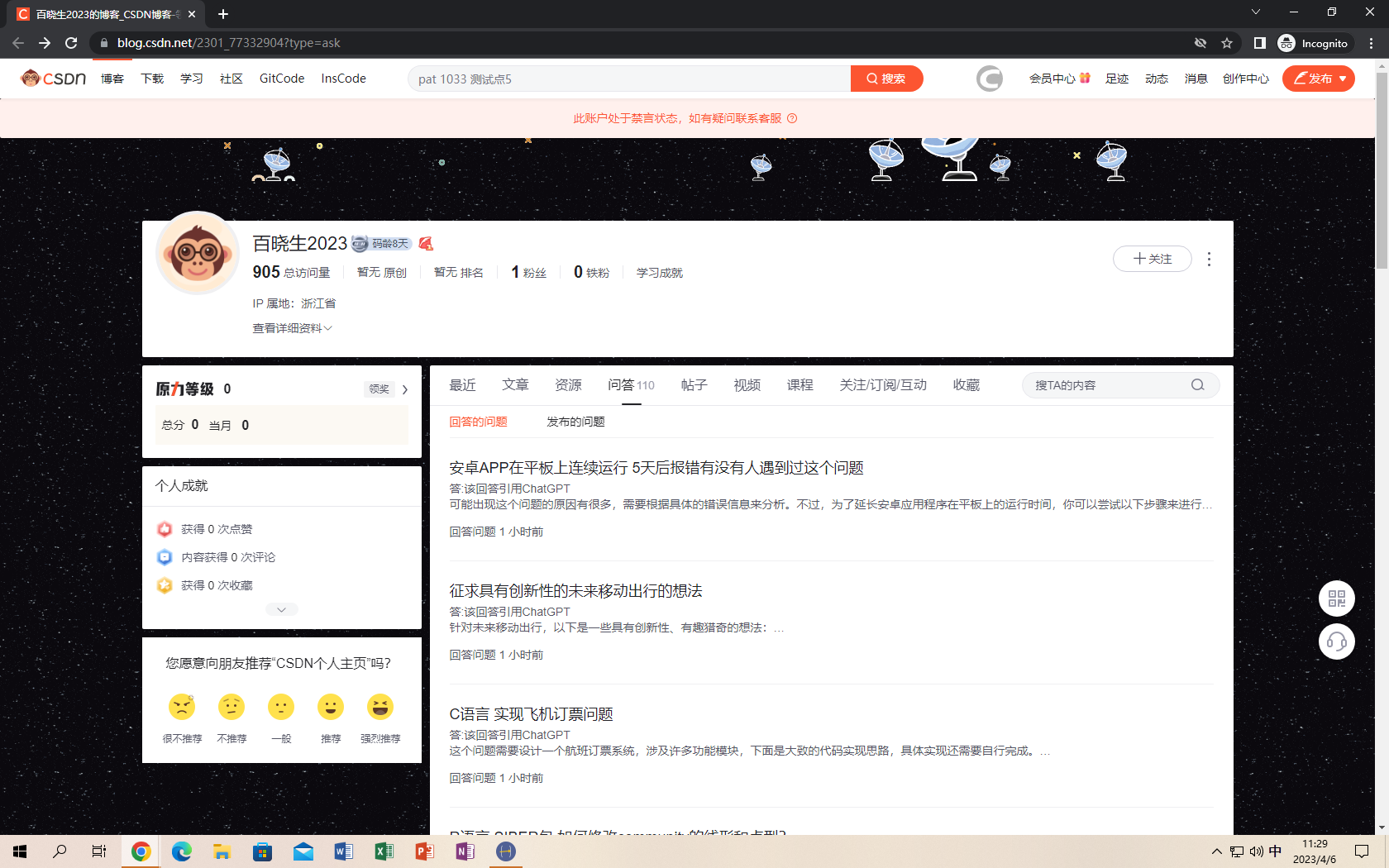Select the 强烈推荐 laughing face emoji
This screenshot has width=1389, height=868.
click(x=380, y=708)
